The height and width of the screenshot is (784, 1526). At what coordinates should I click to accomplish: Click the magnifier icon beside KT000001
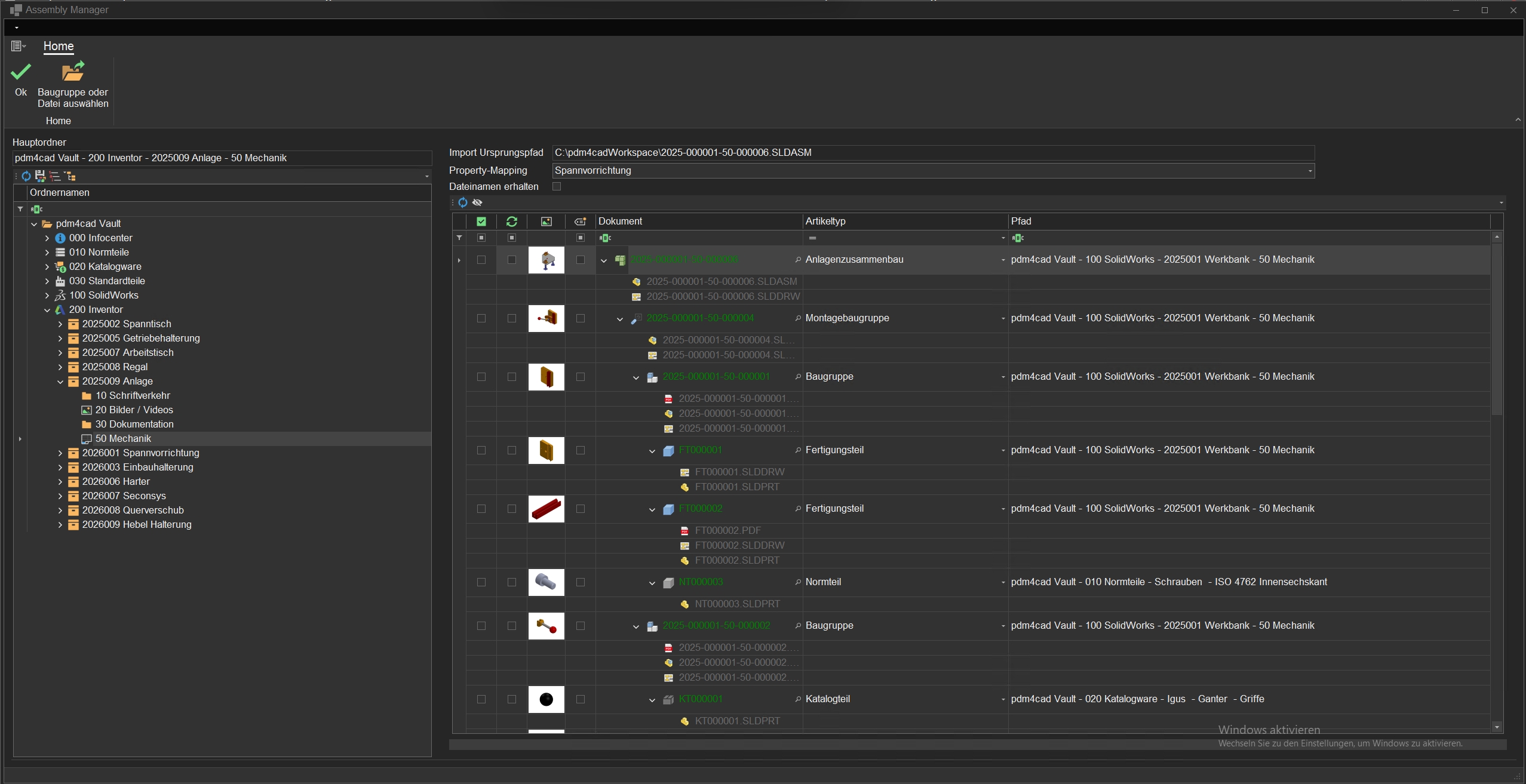tap(798, 699)
